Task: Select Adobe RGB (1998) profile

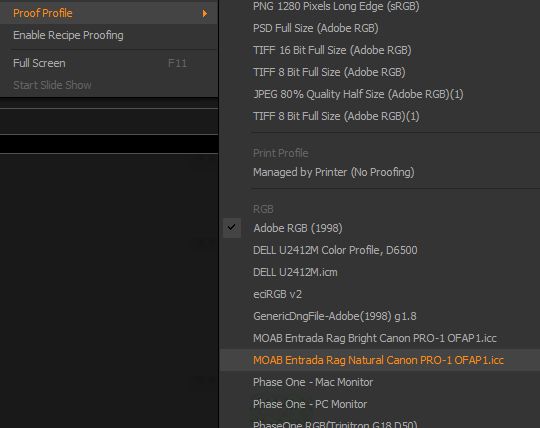Action: (380, 228)
